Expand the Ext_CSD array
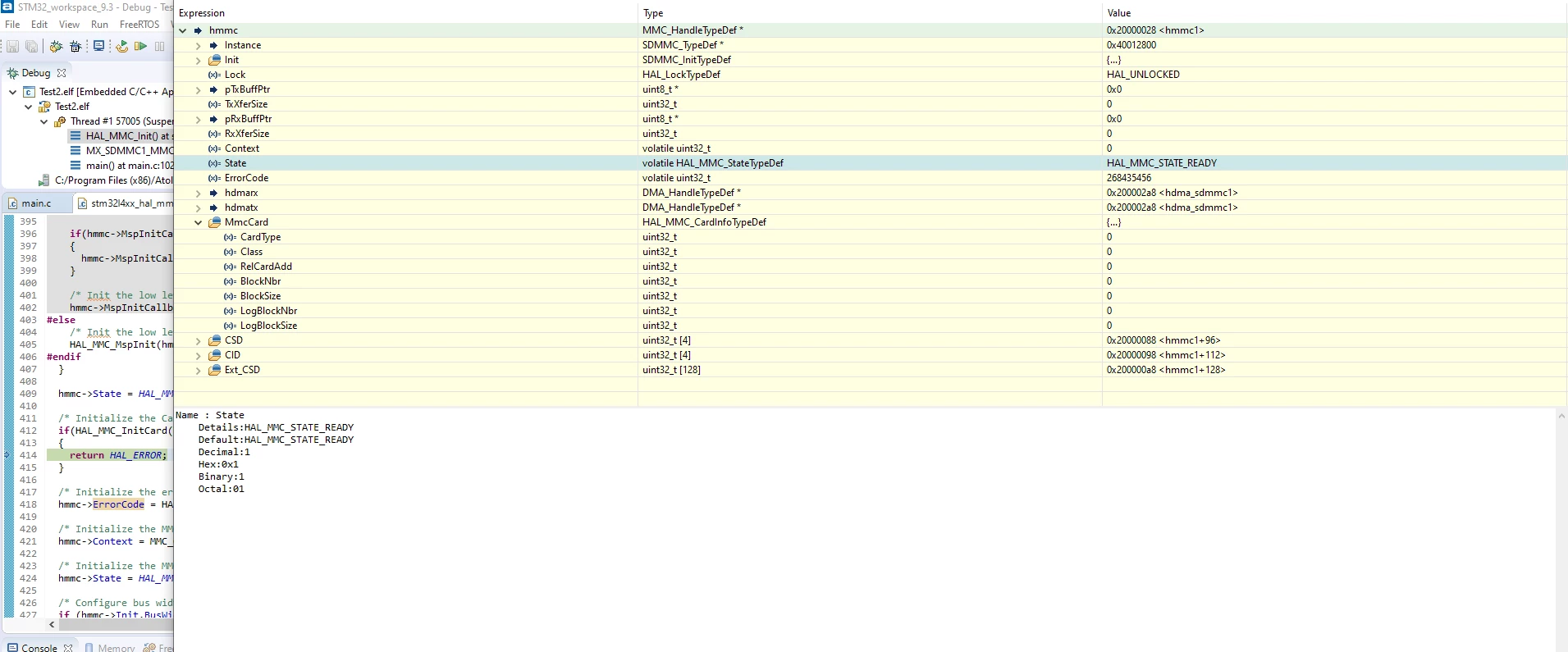The image size is (1568, 652). point(198,370)
